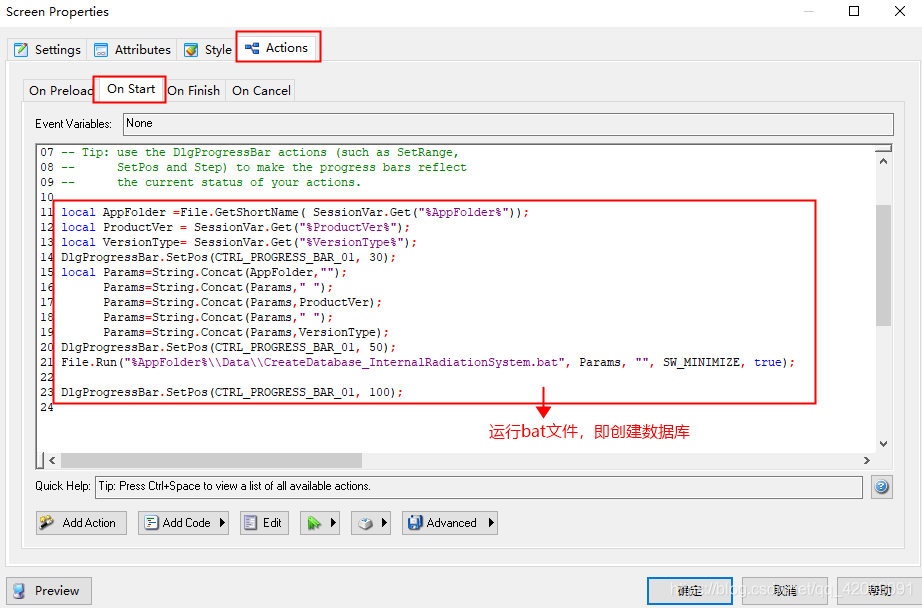The height and width of the screenshot is (608, 922).
Task: Click the Edit button
Action: tap(264, 523)
